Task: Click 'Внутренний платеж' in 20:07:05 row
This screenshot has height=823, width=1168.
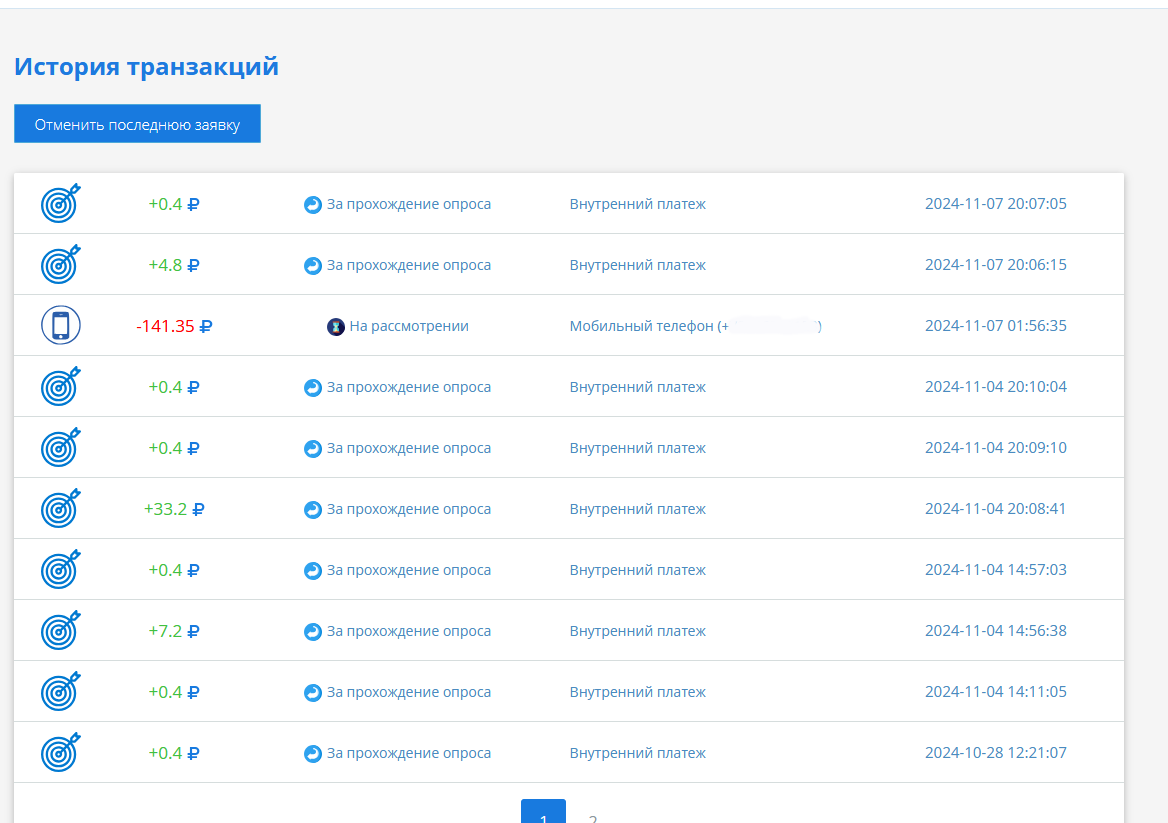Action: point(638,204)
